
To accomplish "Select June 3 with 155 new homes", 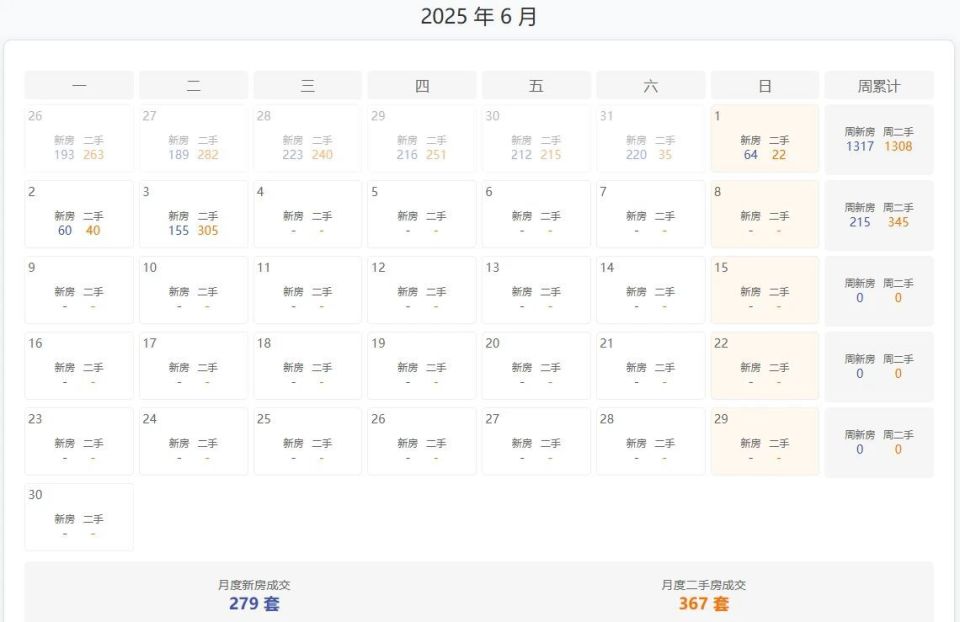I will 193,214.
